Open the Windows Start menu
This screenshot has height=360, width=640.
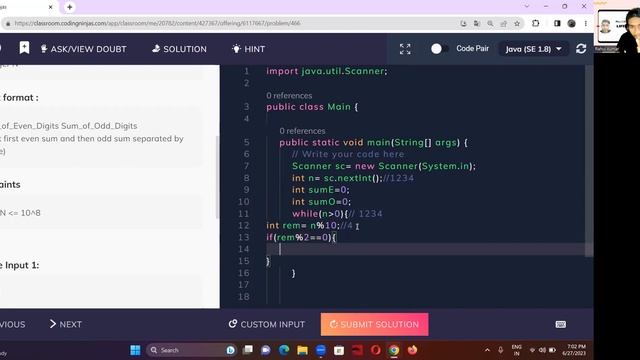135,350
